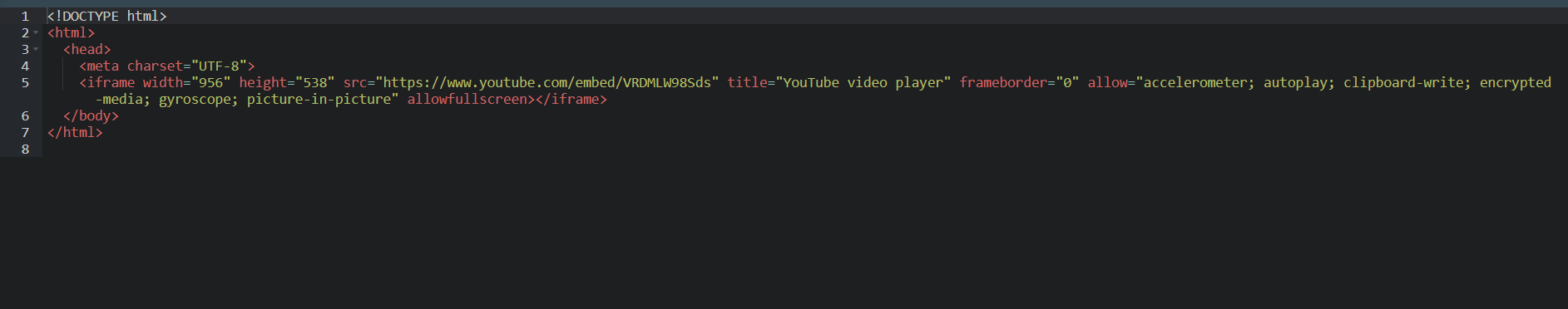
Task: Place the cursor on the closing html tag
Action: (x=75, y=132)
